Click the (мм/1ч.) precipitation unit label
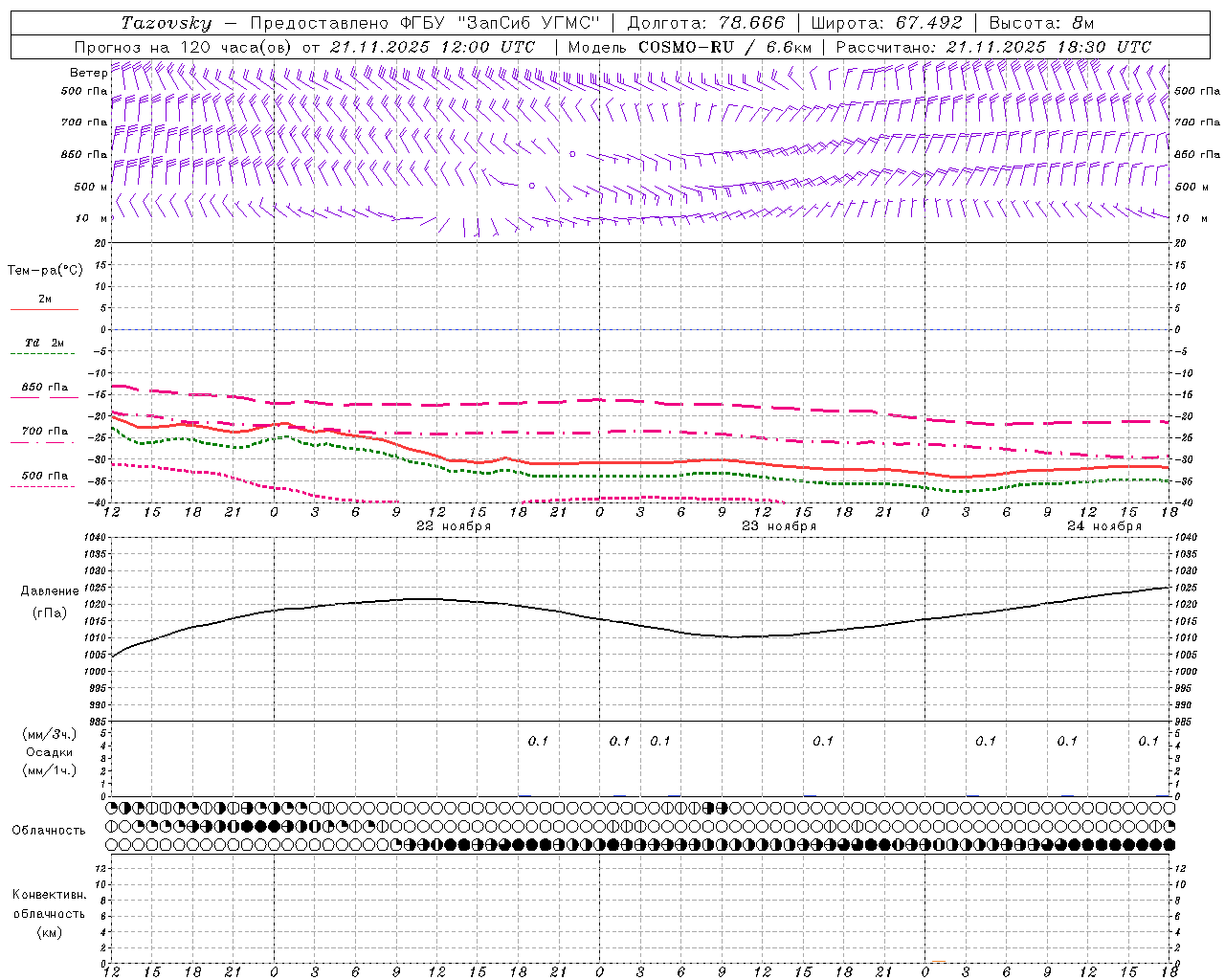This screenshot has height=980, width=1225. [49, 770]
